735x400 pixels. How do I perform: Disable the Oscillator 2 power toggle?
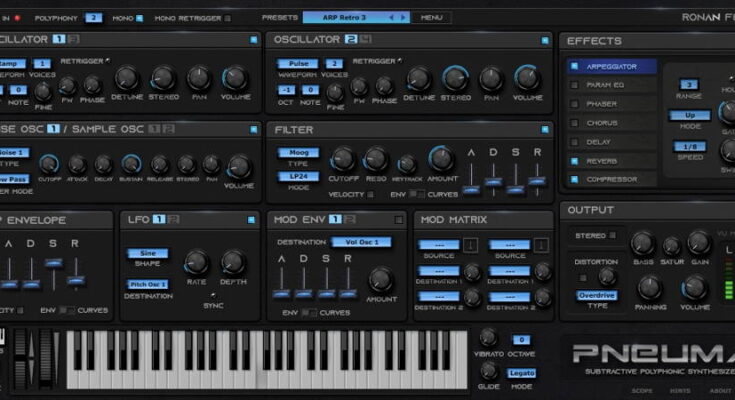545,40
